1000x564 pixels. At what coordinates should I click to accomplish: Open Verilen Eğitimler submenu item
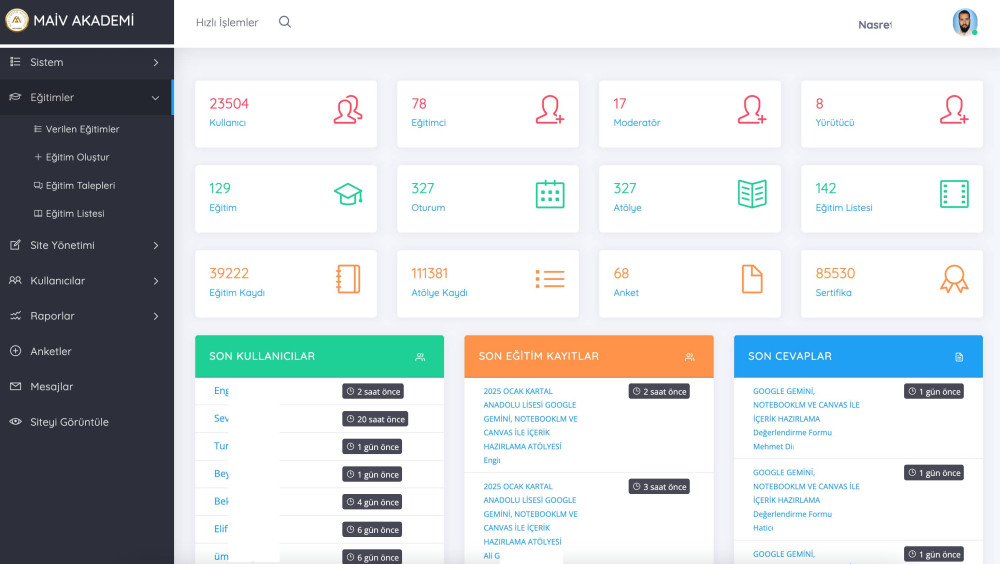point(82,129)
